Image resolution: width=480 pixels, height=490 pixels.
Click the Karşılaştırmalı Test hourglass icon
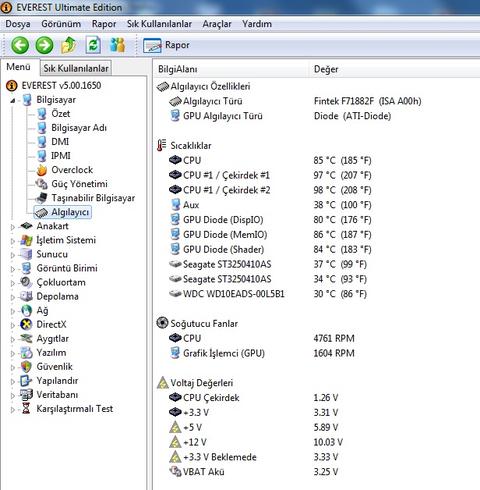[x=26, y=408]
